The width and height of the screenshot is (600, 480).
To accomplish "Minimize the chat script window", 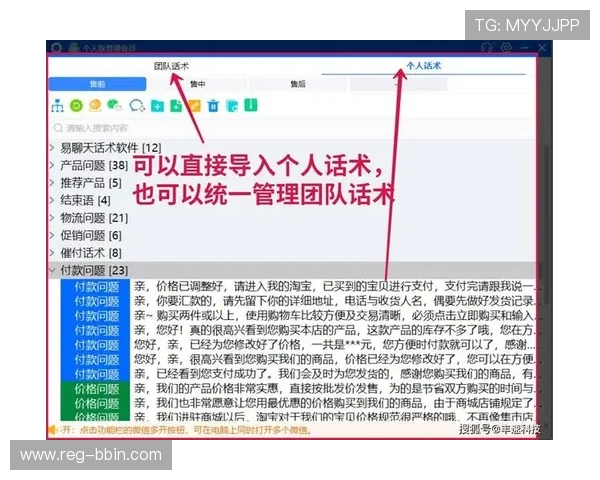I will point(525,47).
